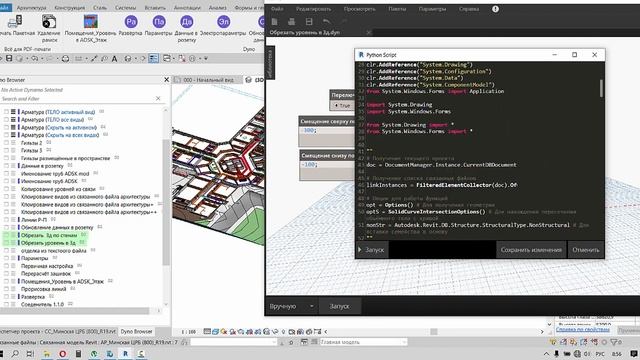
Task: Open the Архитектура ribbon tab
Action: tap(32, 8)
